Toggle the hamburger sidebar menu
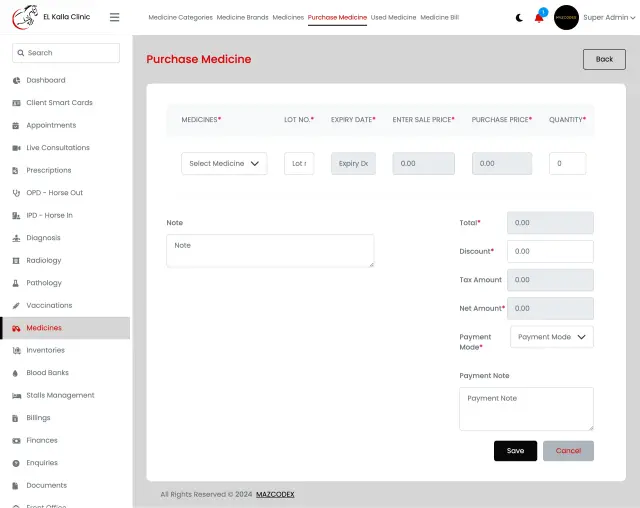 pyautogui.click(x=115, y=17)
